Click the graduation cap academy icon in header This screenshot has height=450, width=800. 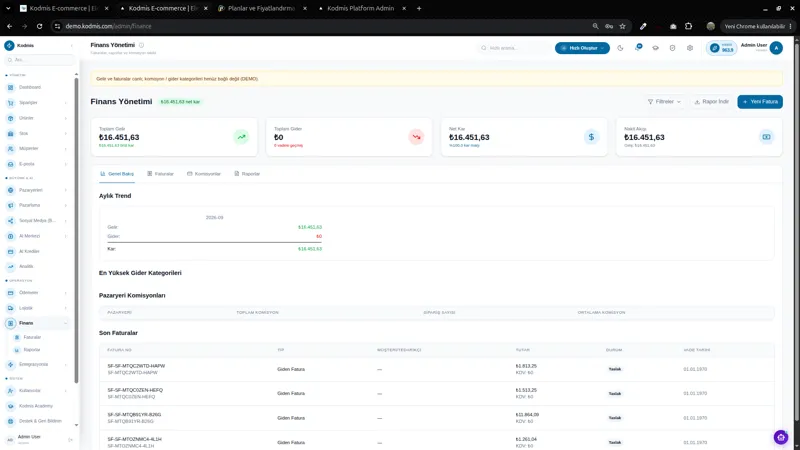click(655, 48)
